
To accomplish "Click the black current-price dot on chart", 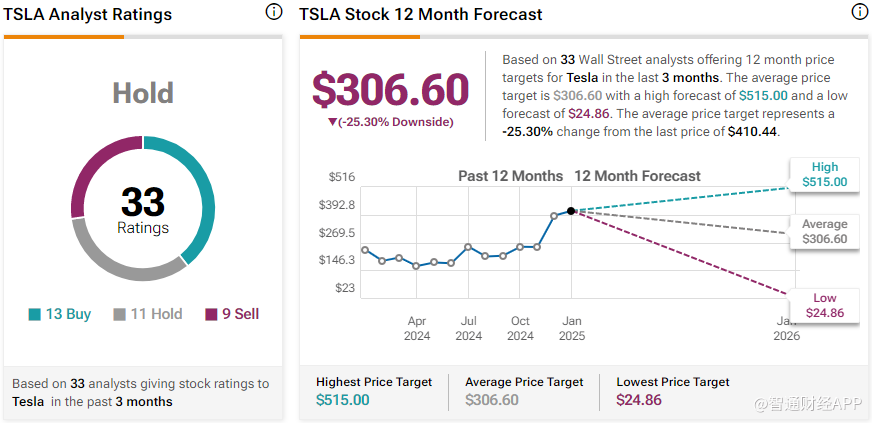I will (x=571, y=211).
